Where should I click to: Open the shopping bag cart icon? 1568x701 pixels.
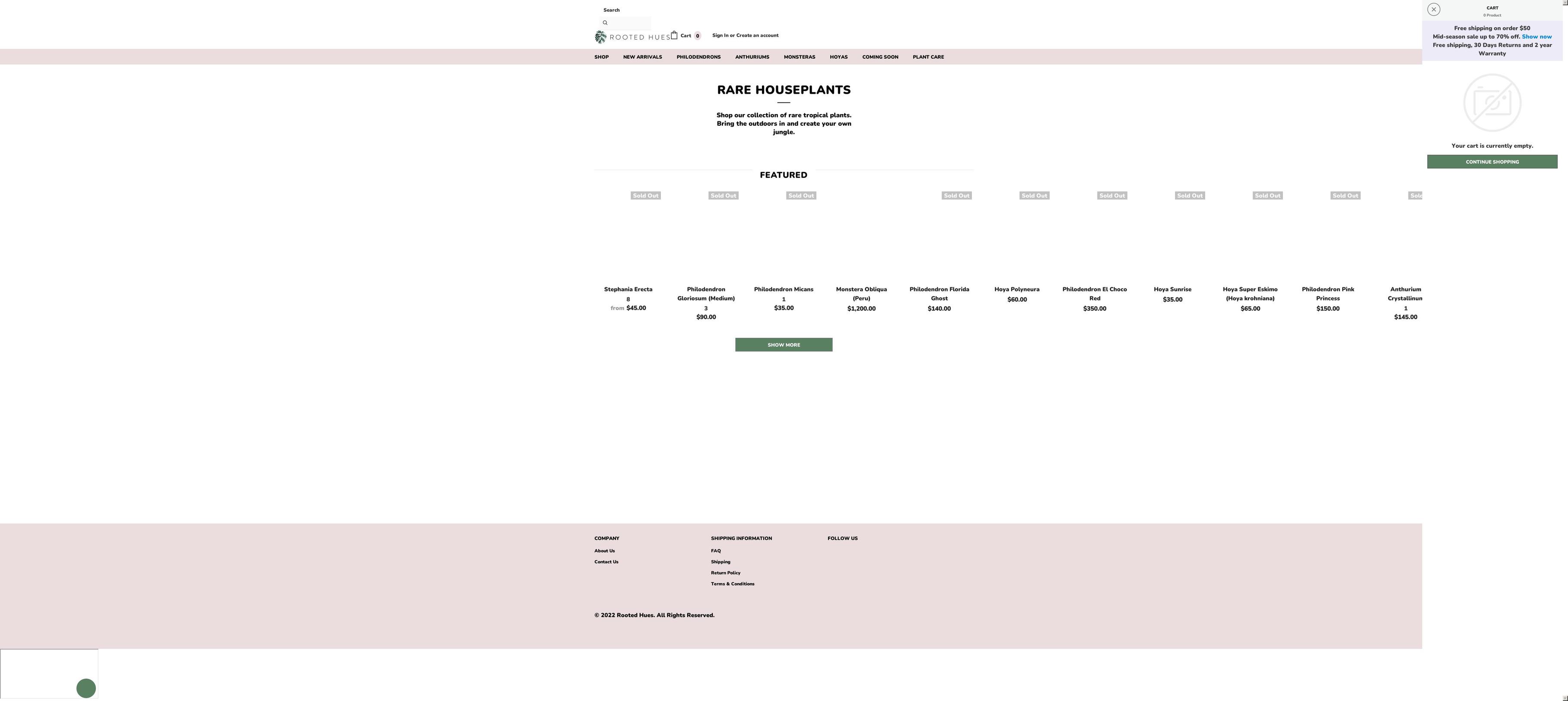(x=674, y=35)
